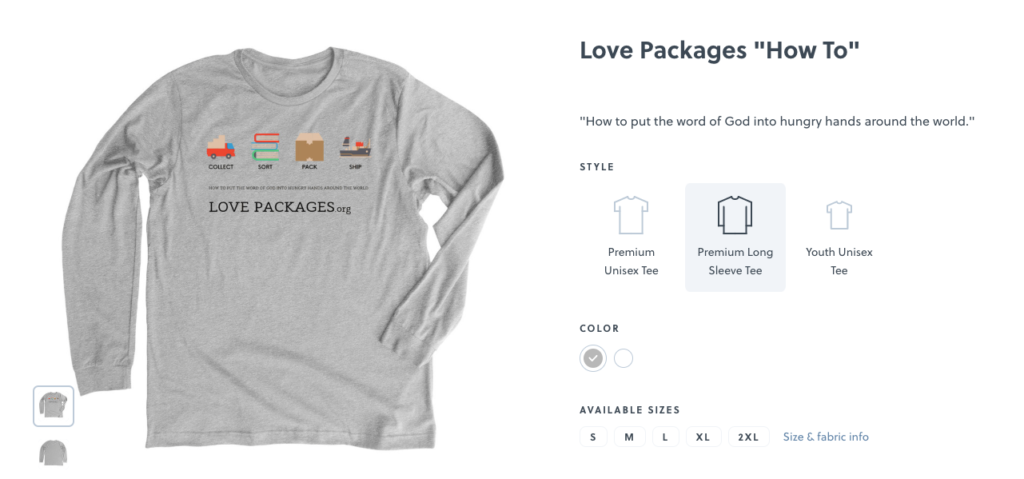Open Size & fabric info link

825,437
